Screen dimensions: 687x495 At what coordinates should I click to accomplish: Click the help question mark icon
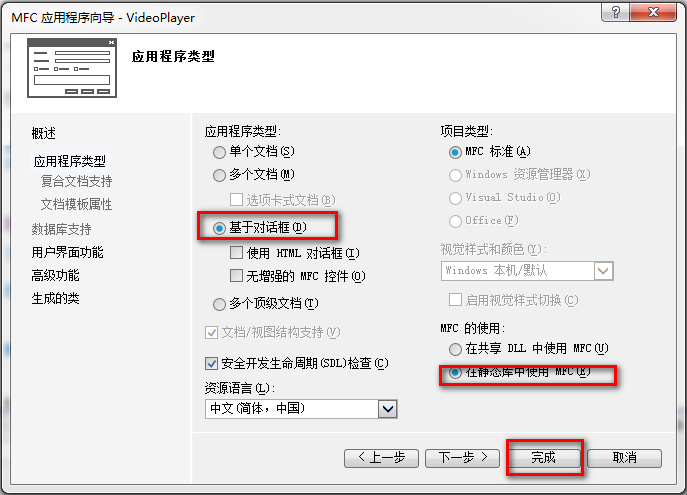[615, 12]
